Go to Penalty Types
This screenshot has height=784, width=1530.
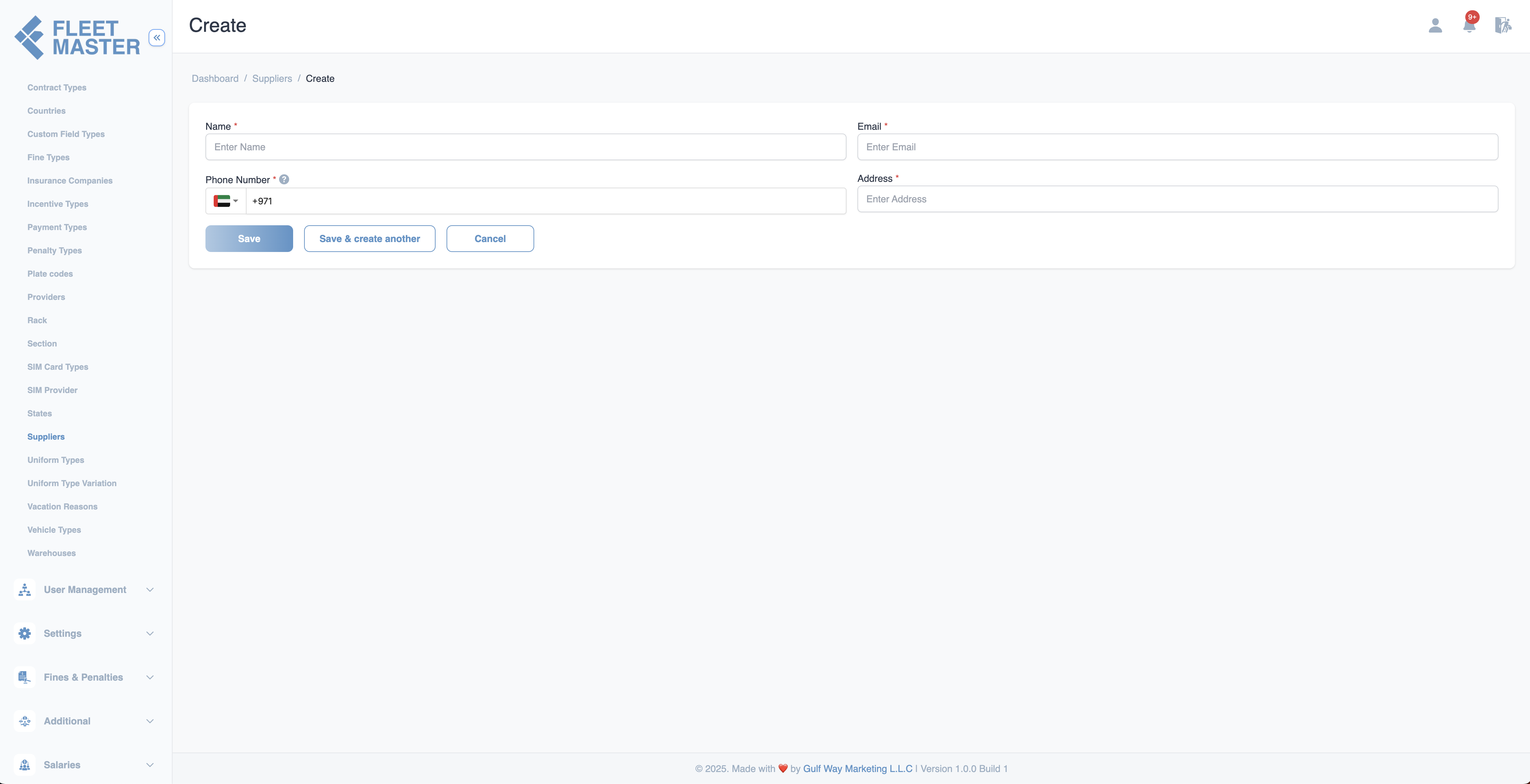pyautogui.click(x=55, y=250)
